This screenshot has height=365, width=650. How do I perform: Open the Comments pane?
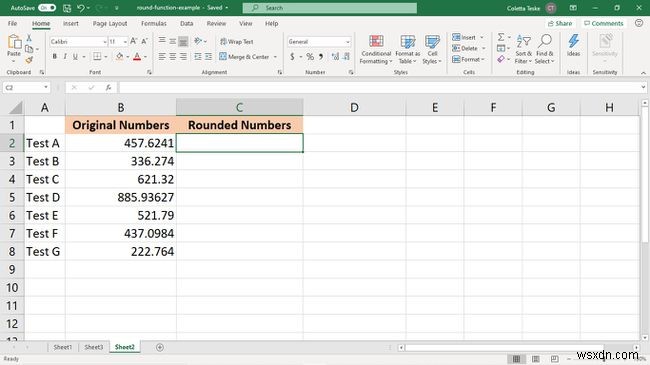click(x=604, y=24)
